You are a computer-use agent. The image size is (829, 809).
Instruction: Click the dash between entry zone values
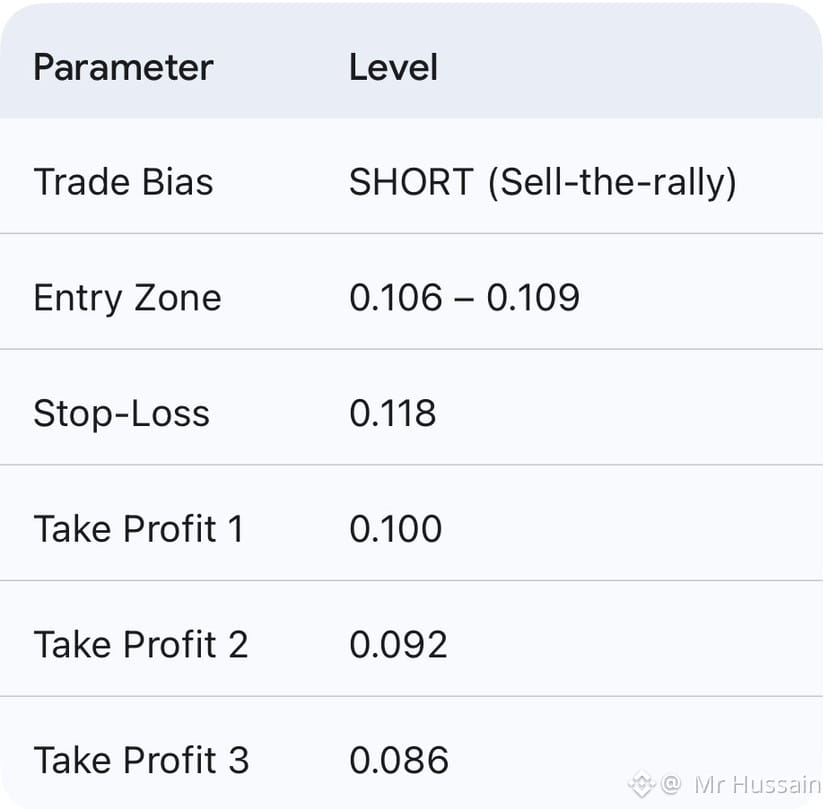[464, 299]
